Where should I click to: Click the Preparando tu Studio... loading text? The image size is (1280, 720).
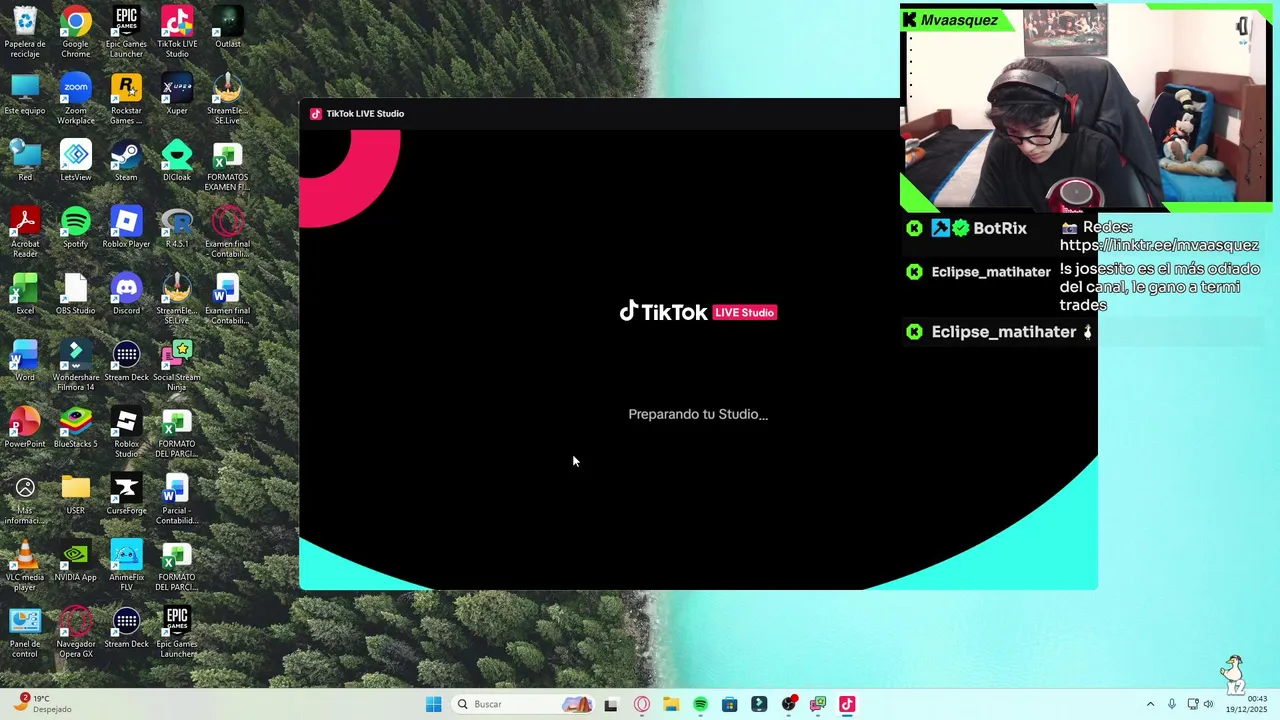(698, 414)
